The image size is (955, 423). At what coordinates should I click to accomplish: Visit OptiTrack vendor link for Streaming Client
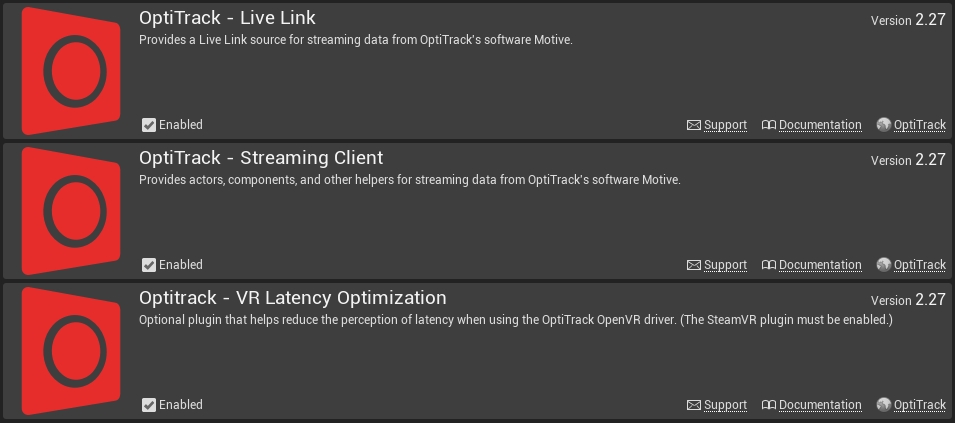919,265
